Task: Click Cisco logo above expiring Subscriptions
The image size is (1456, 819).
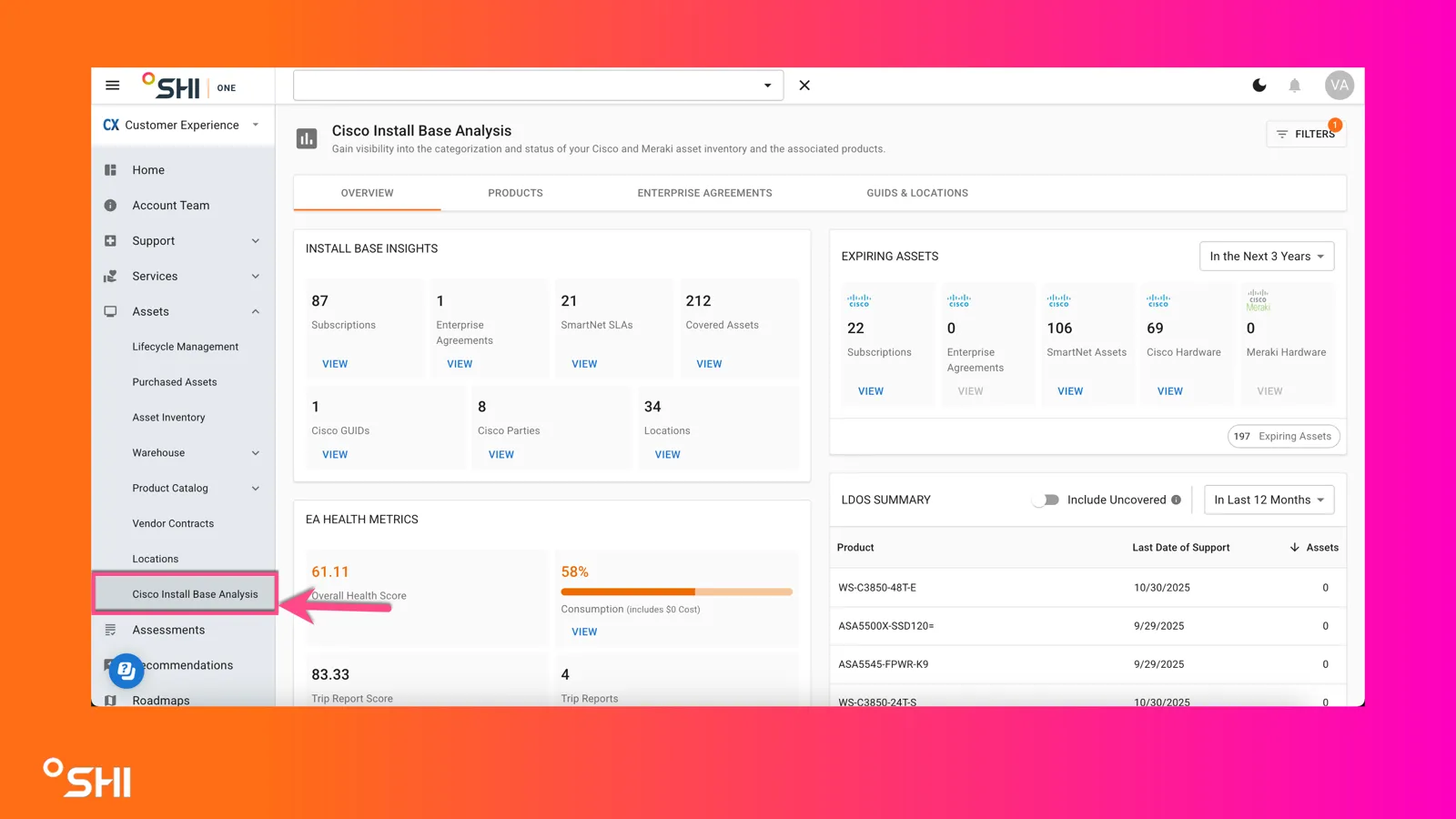Action: [859, 300]
